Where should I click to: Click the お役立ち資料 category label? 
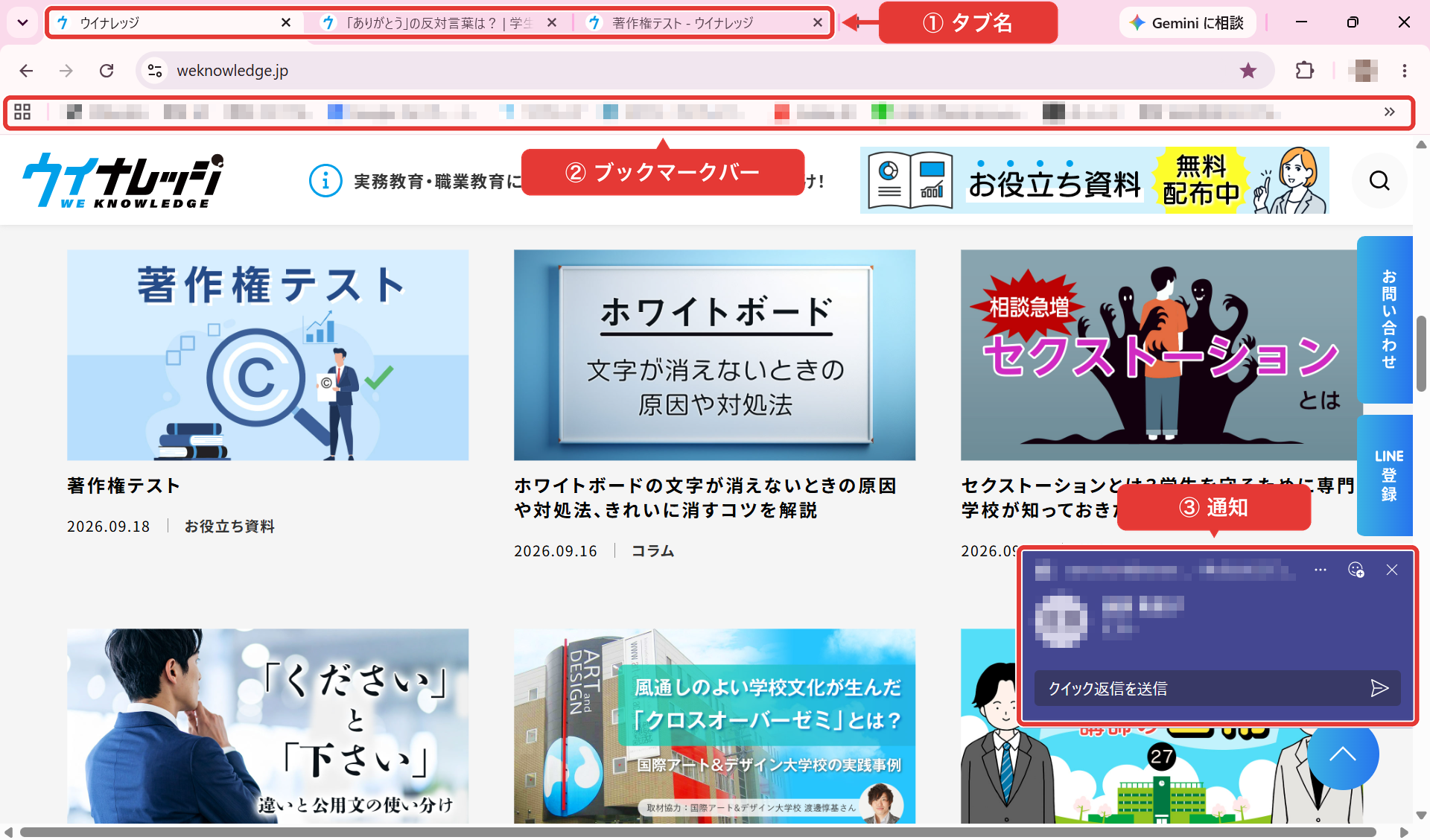click(x=229, y=526)
